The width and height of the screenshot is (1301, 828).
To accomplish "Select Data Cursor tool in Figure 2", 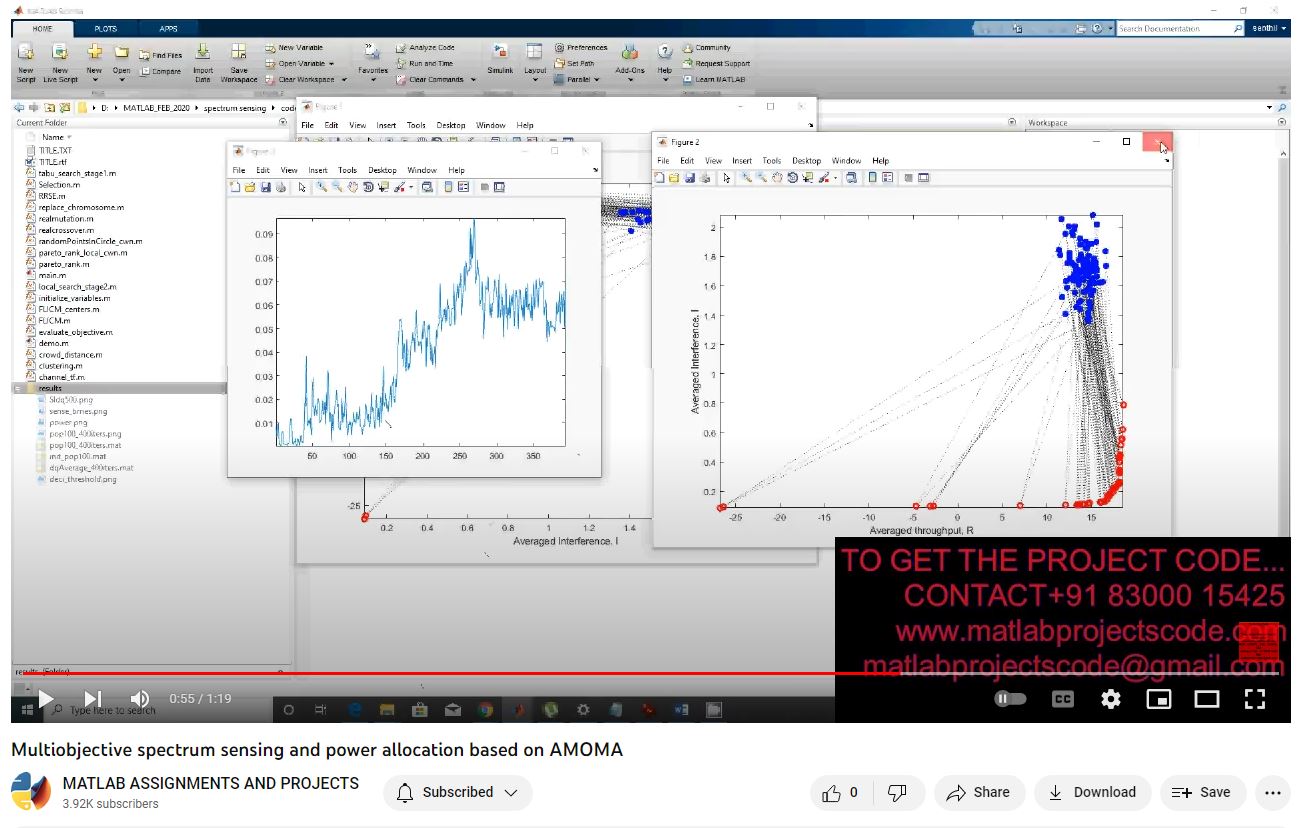I will [806, 178].
